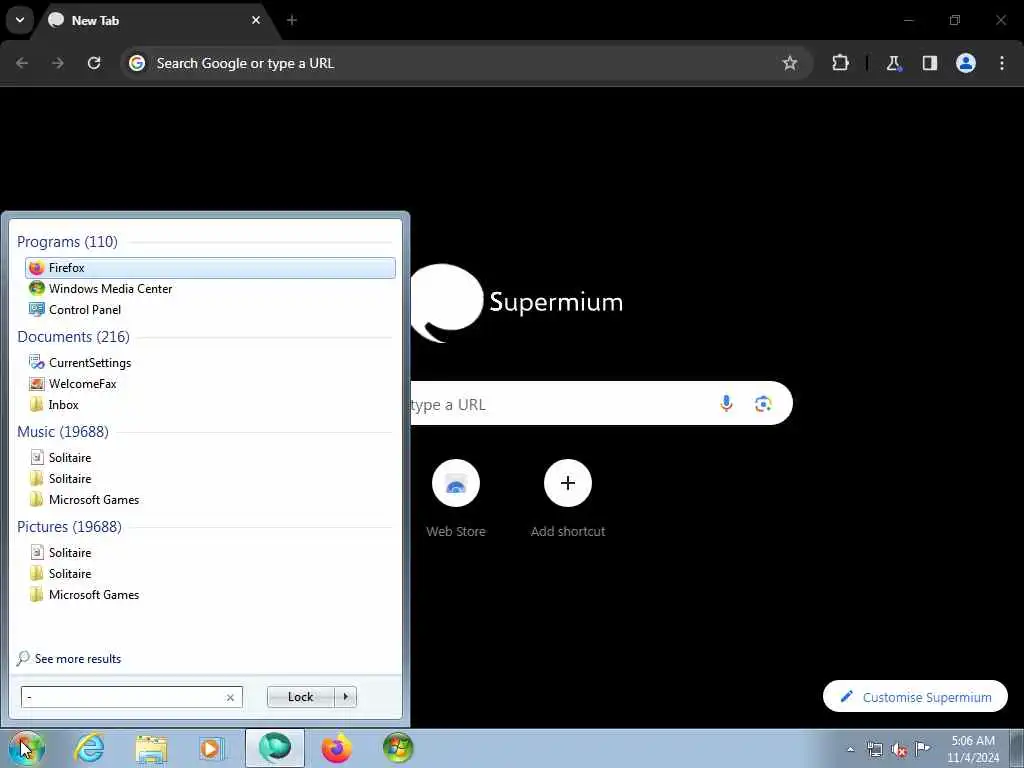
Task: Open Windows Media Player from taskbar
Action: tap(212, 748)
